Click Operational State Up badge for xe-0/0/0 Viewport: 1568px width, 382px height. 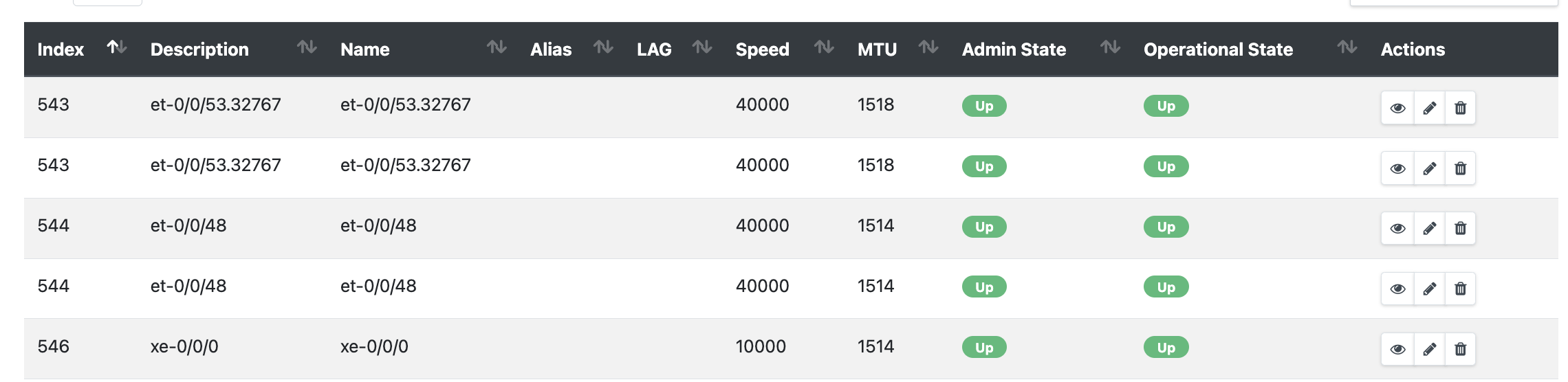point(1166,348)
